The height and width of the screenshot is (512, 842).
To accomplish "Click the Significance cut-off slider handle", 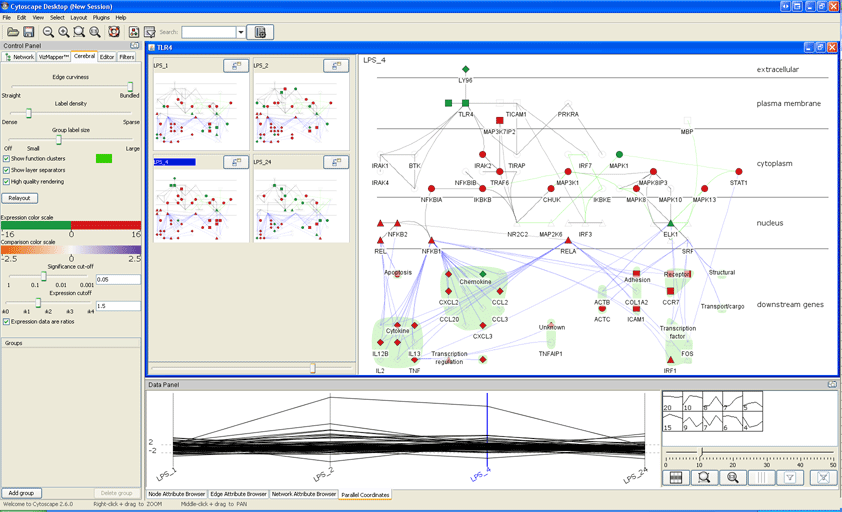I will tap(44, 276).
